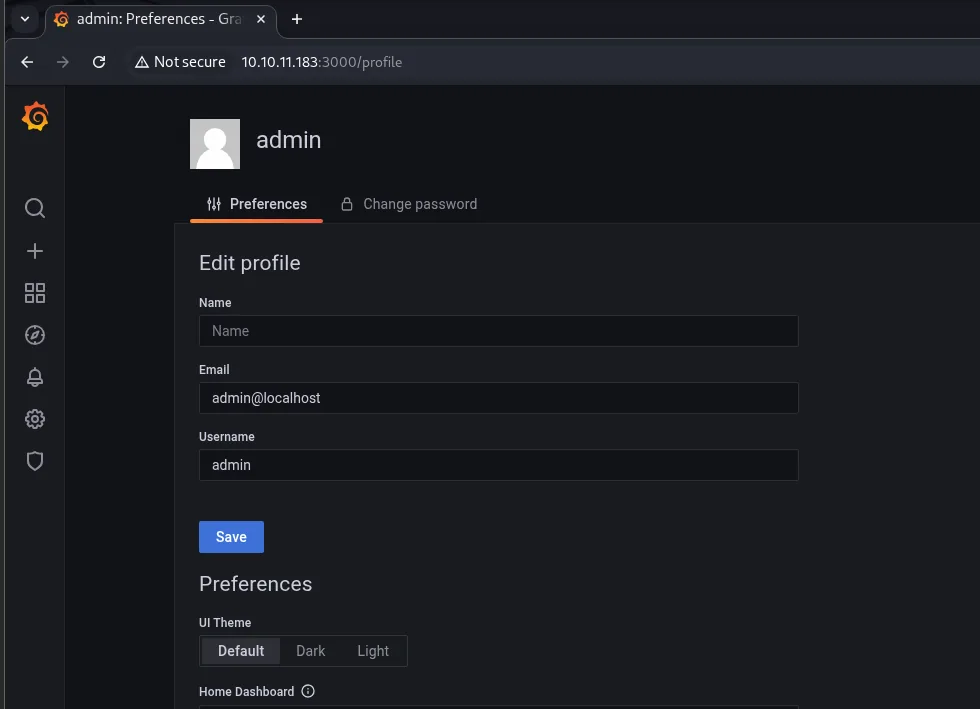The height and width of the screenshot is (709, 980).
Task: Open the Server Admin shield icon
Action: point(35,461)
